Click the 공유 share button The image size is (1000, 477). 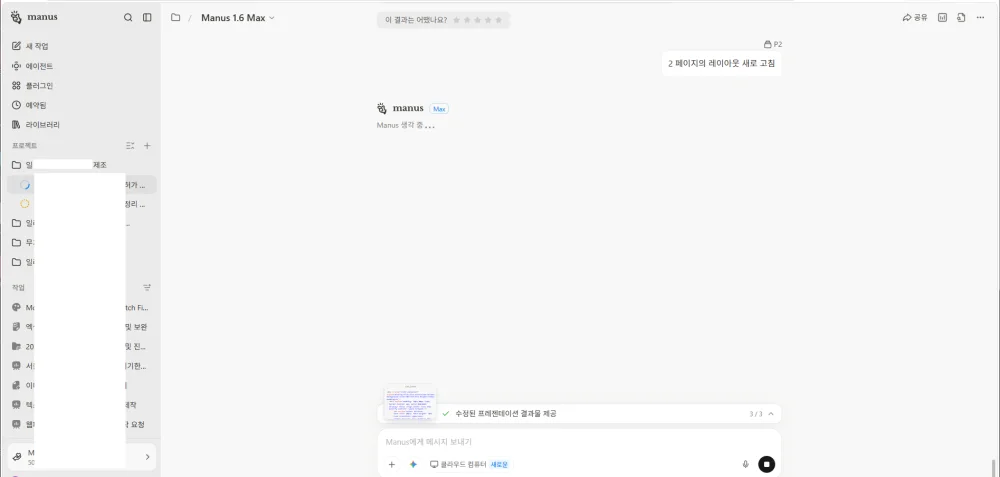coord(915,18)
